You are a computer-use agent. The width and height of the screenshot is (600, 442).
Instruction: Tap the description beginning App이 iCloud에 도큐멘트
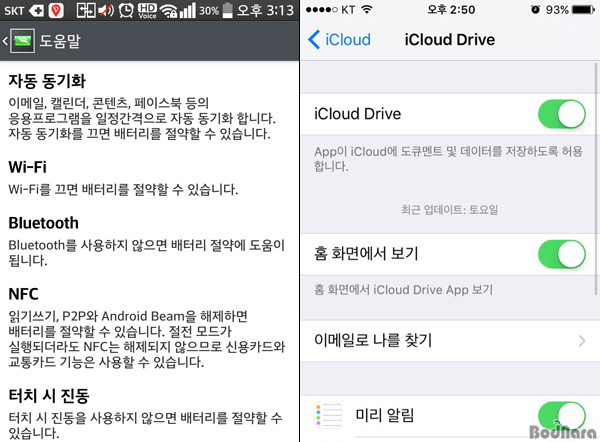pos(448,159)
